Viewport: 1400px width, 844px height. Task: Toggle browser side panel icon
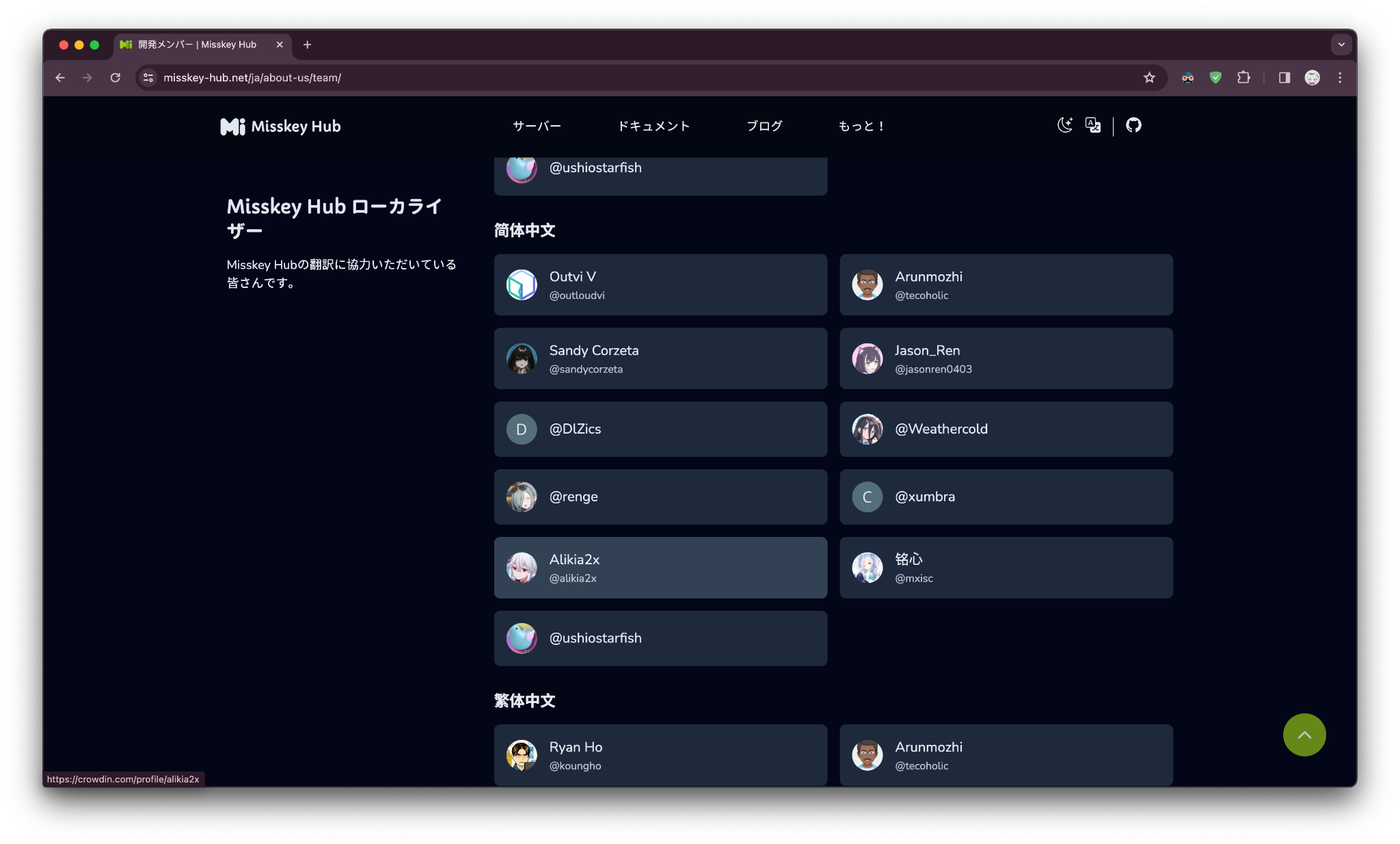pyautogui.click(x=1284, y=78)
